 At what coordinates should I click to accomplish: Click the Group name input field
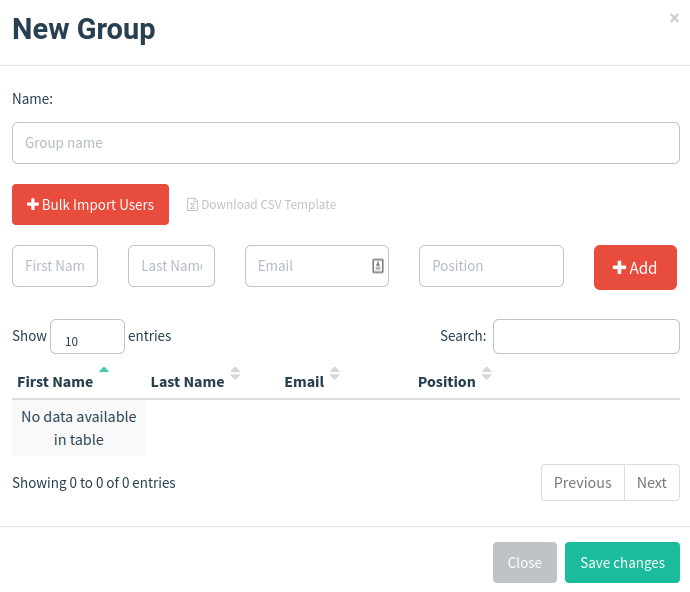(x=345, y=143)
